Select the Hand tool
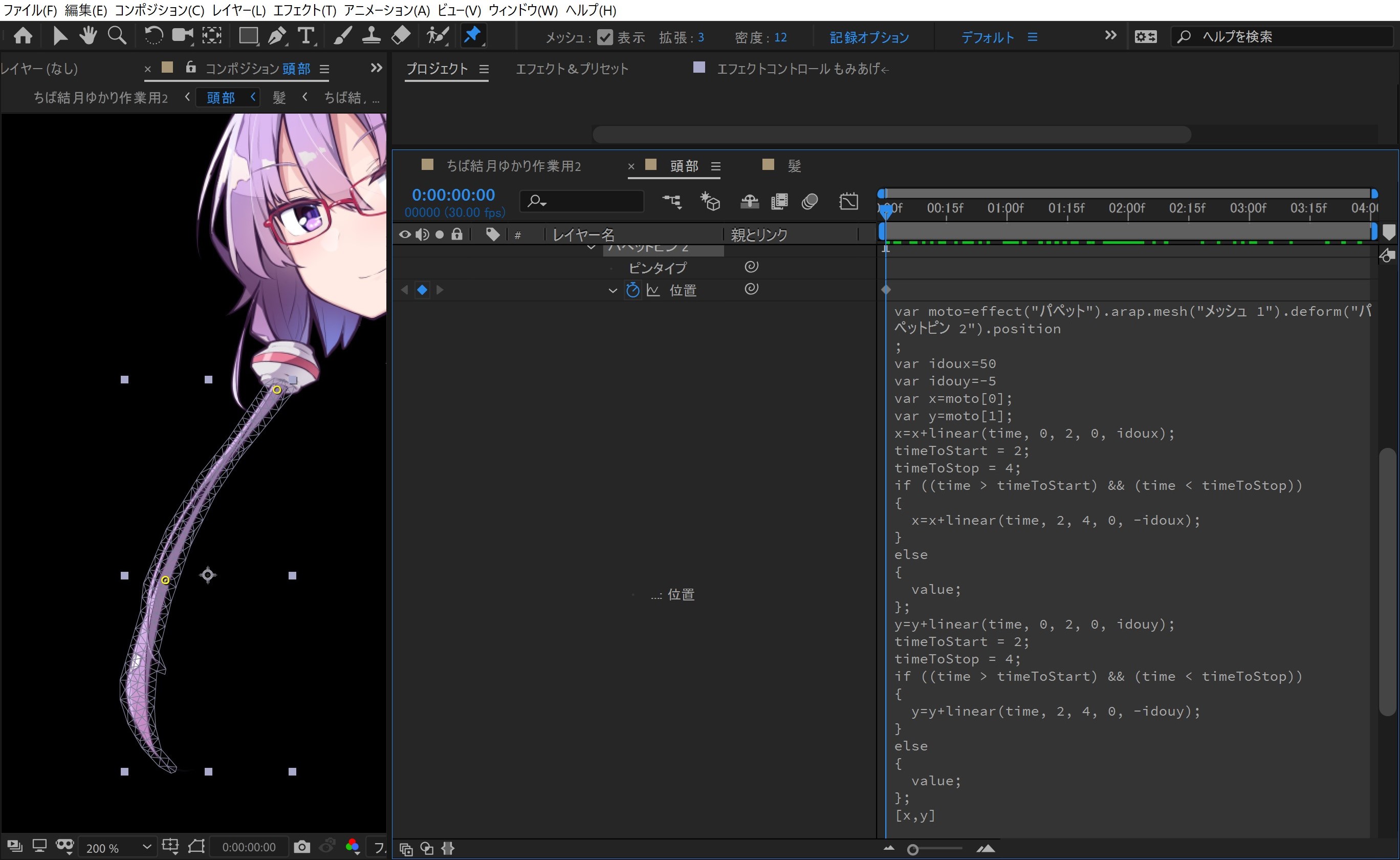1400x860 pixels. click(x=88, y=36)
